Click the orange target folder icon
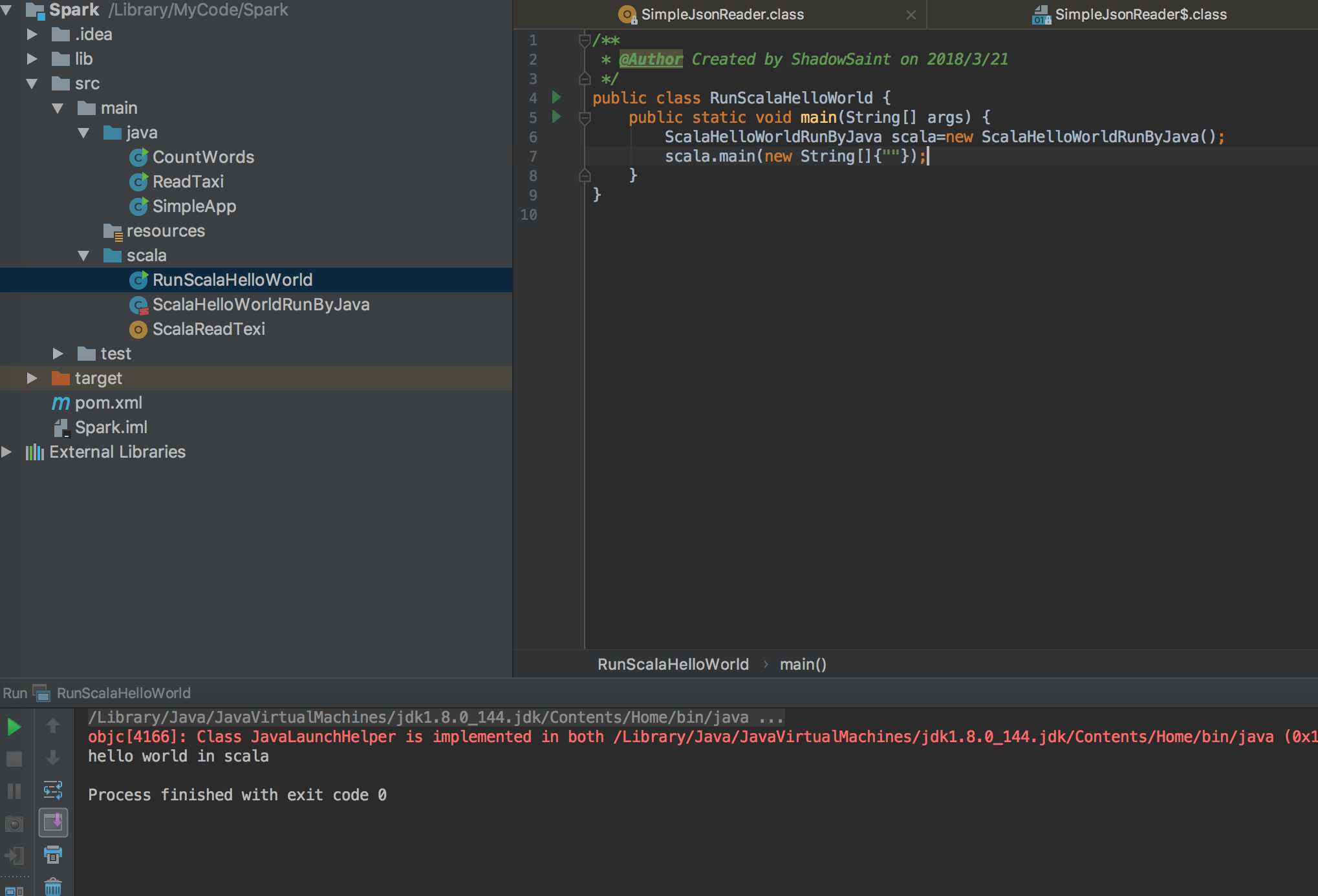Screen dimensions: 1318x896 (x=60, y=378)
